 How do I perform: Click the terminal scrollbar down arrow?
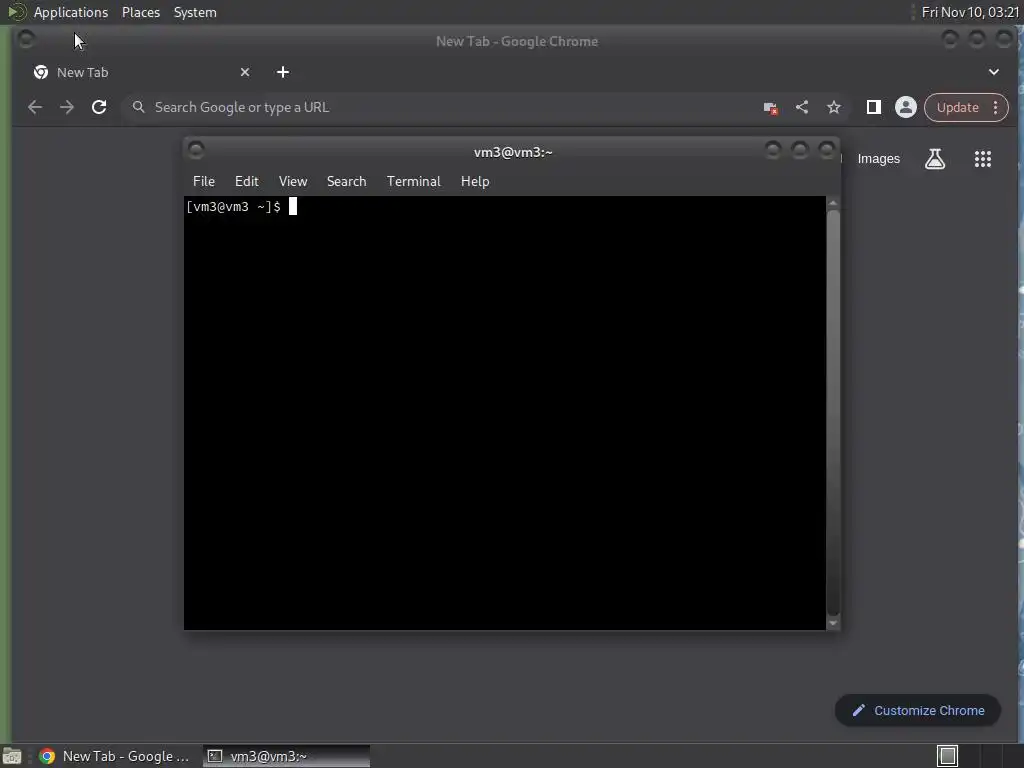[x=833, y=623]
